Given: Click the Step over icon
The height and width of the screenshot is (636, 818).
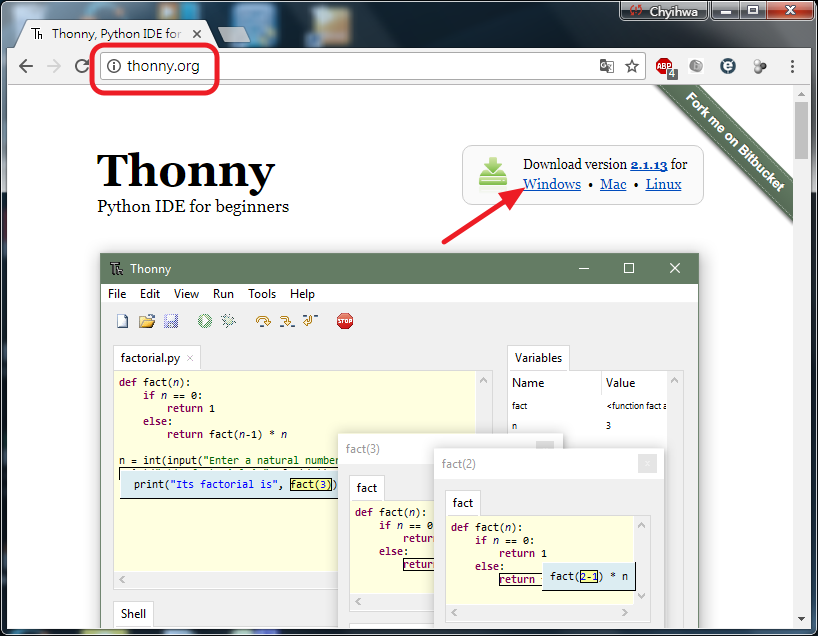Looking at the screenshot, I should tap(263, 321).
